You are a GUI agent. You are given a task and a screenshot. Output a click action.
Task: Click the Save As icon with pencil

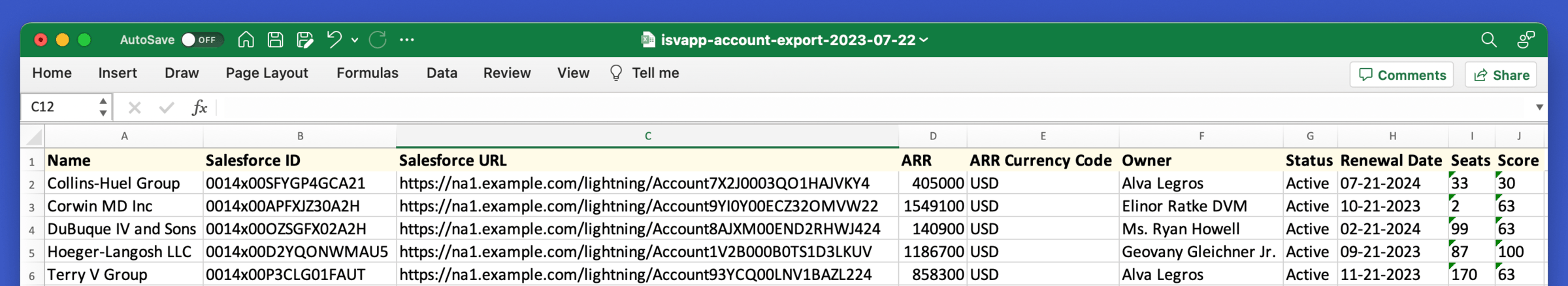305,40
